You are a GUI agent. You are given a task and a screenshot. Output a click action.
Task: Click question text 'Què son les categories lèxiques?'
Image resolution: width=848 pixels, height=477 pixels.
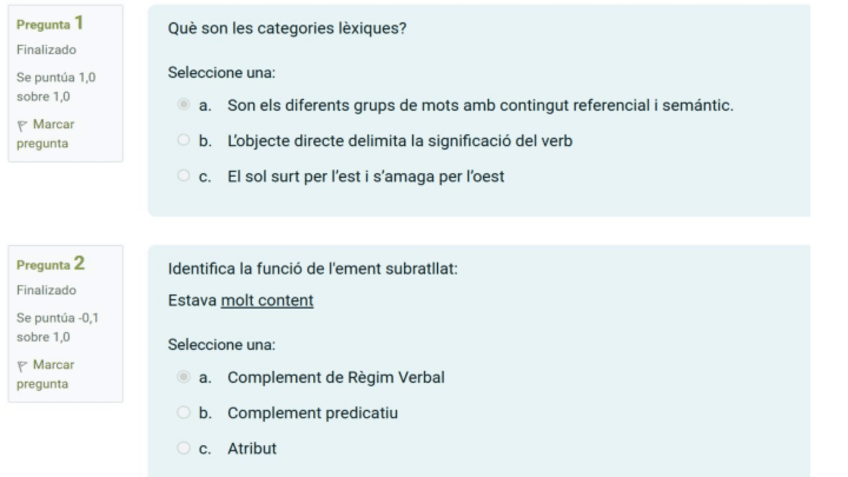[287, 28]
